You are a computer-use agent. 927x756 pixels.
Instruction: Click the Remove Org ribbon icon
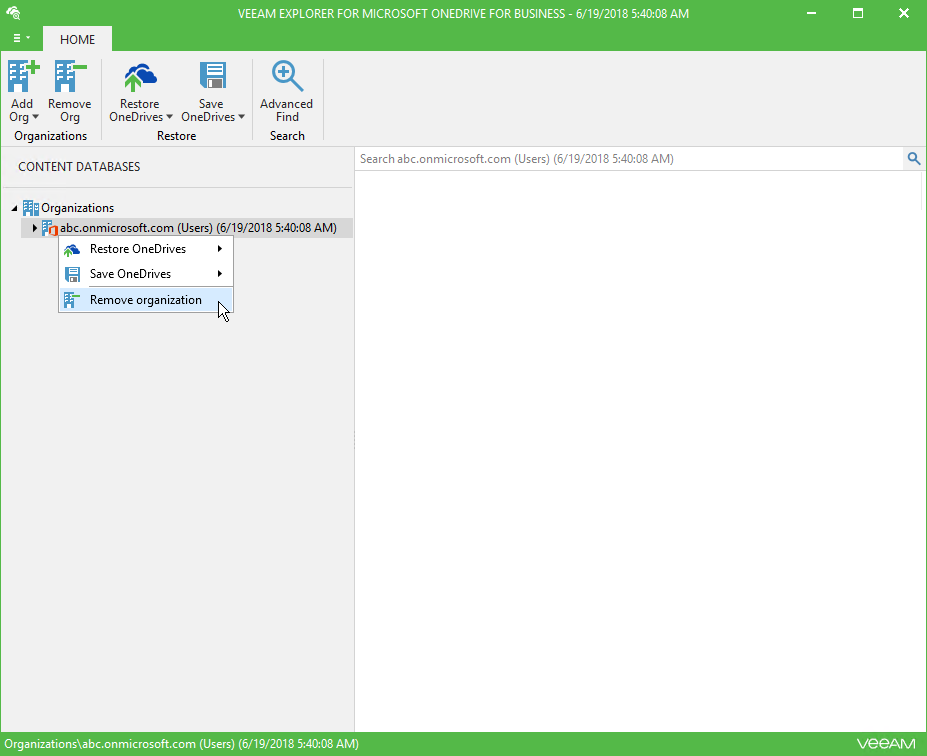(70, 76)
